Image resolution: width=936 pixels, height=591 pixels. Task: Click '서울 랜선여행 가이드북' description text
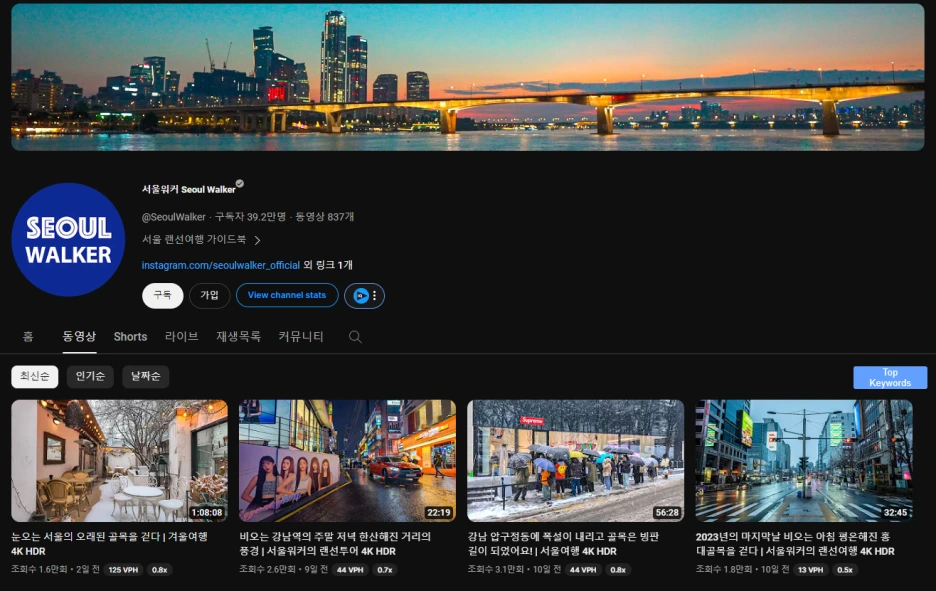click(x=194, y=239)
